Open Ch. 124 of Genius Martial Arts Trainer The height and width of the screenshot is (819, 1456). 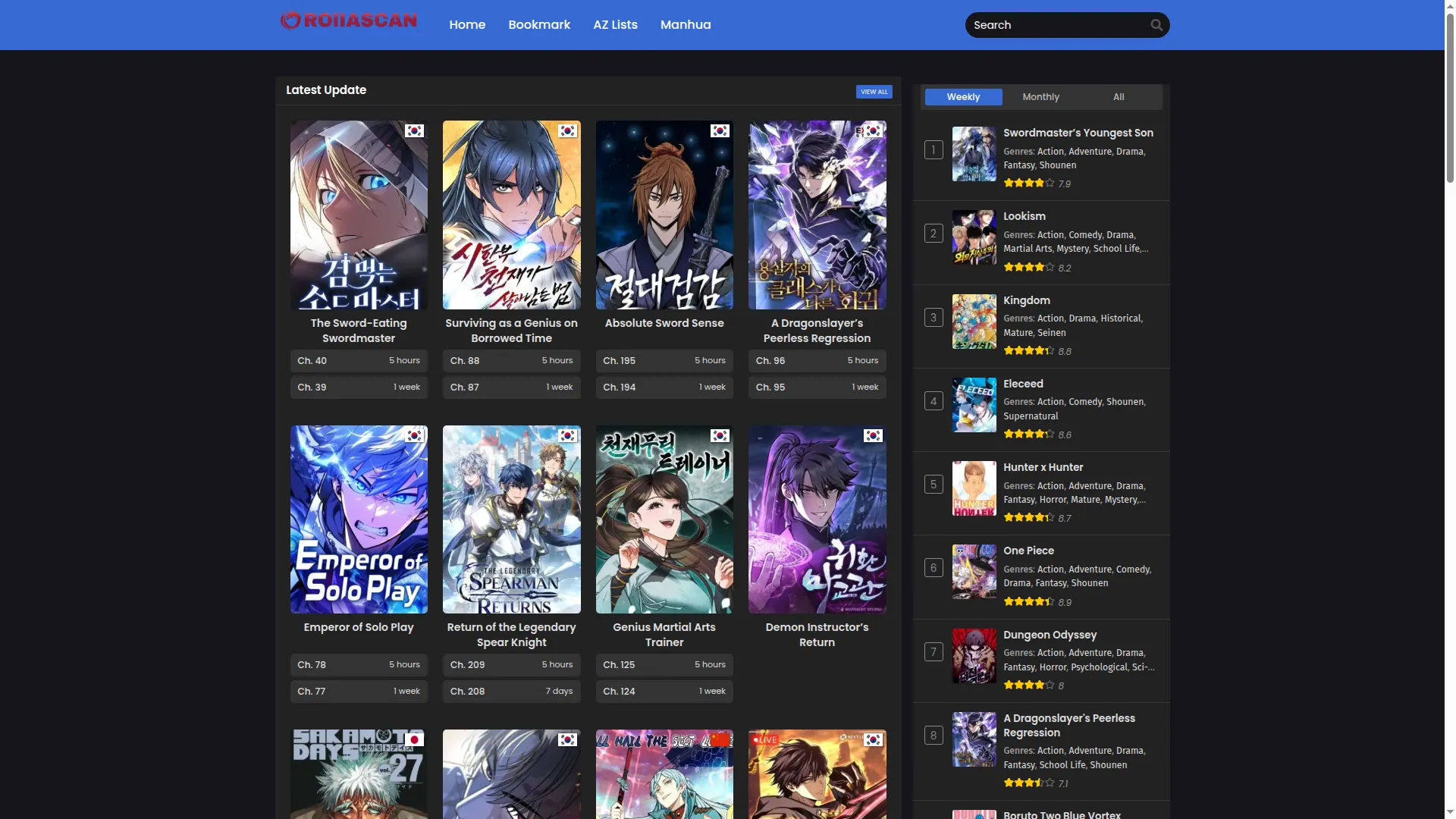click(x=664, y=692)
